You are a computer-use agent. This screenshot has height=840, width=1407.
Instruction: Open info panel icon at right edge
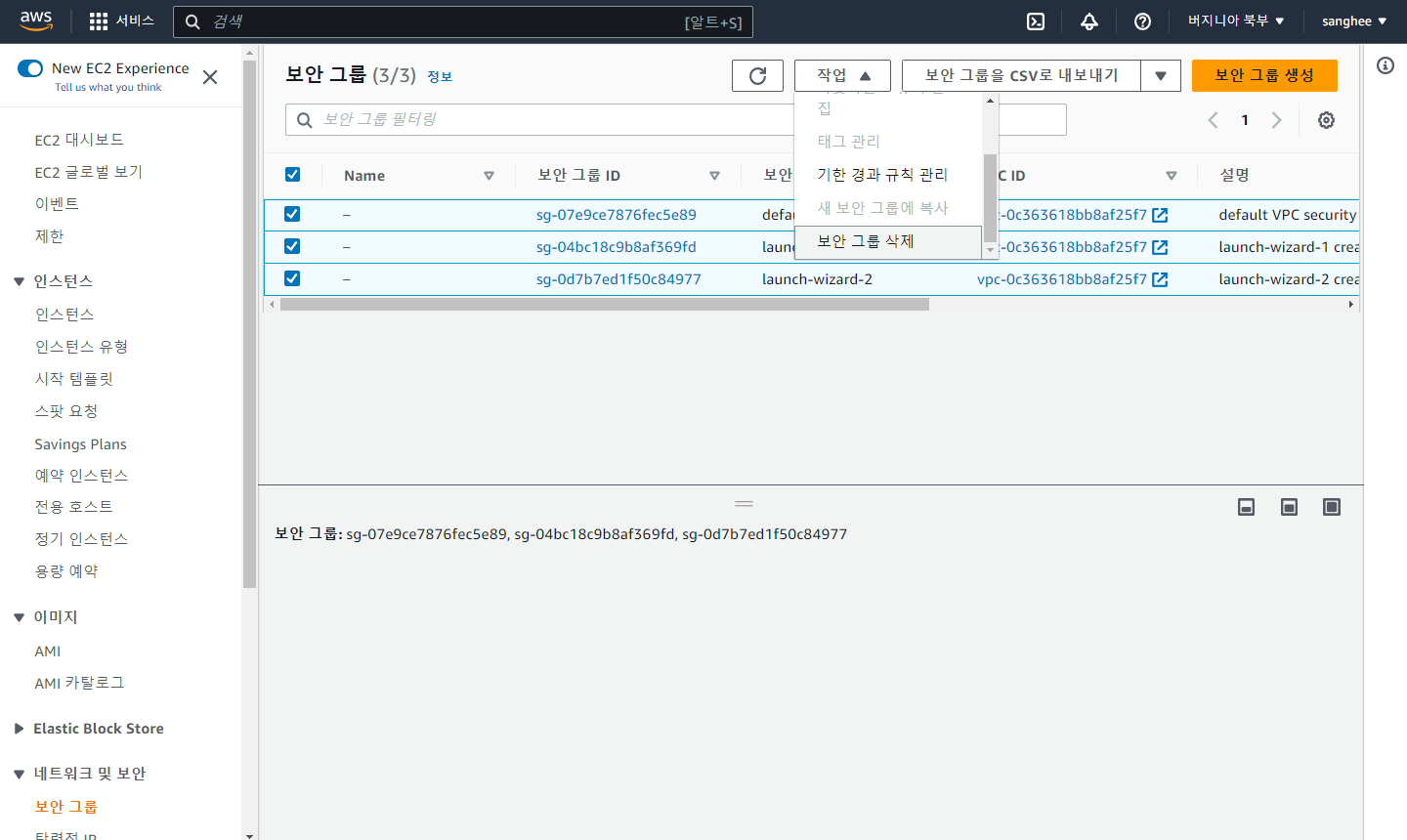tap(1386, 65)
